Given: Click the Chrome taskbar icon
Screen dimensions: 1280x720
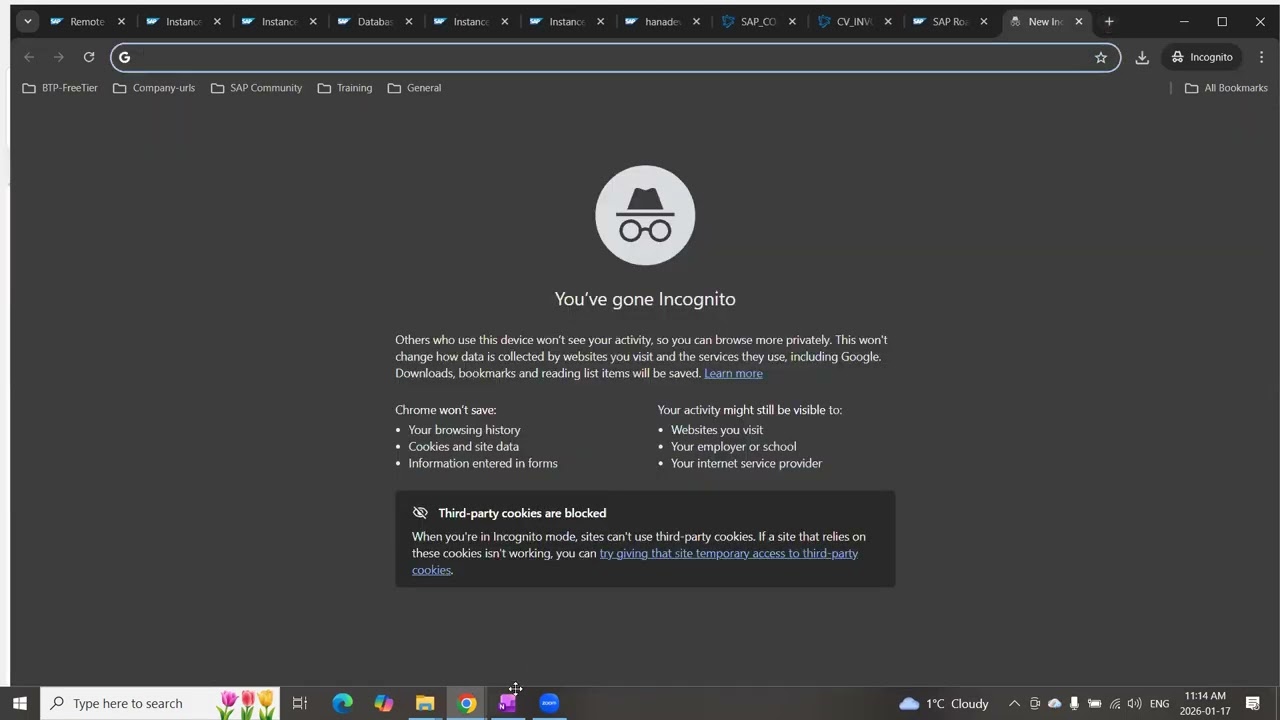Looking at the screenshot, I should coord(467,703).
